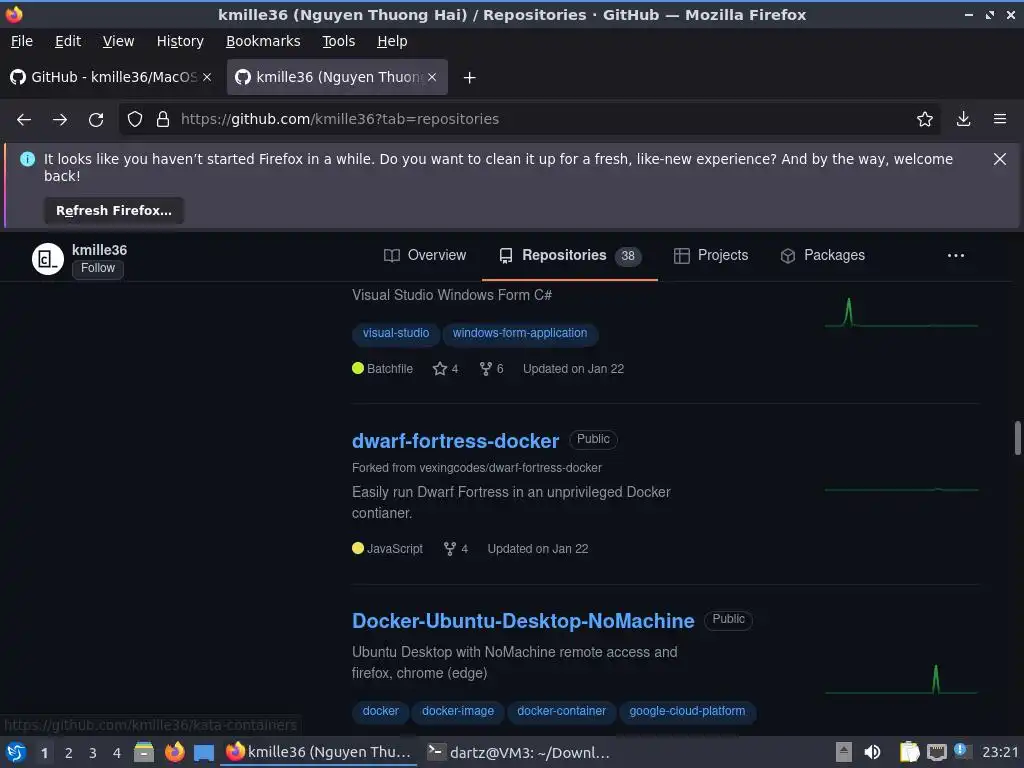
Task: Dismiss the Firefox refresh notification bar
Action: coord(999,159)
